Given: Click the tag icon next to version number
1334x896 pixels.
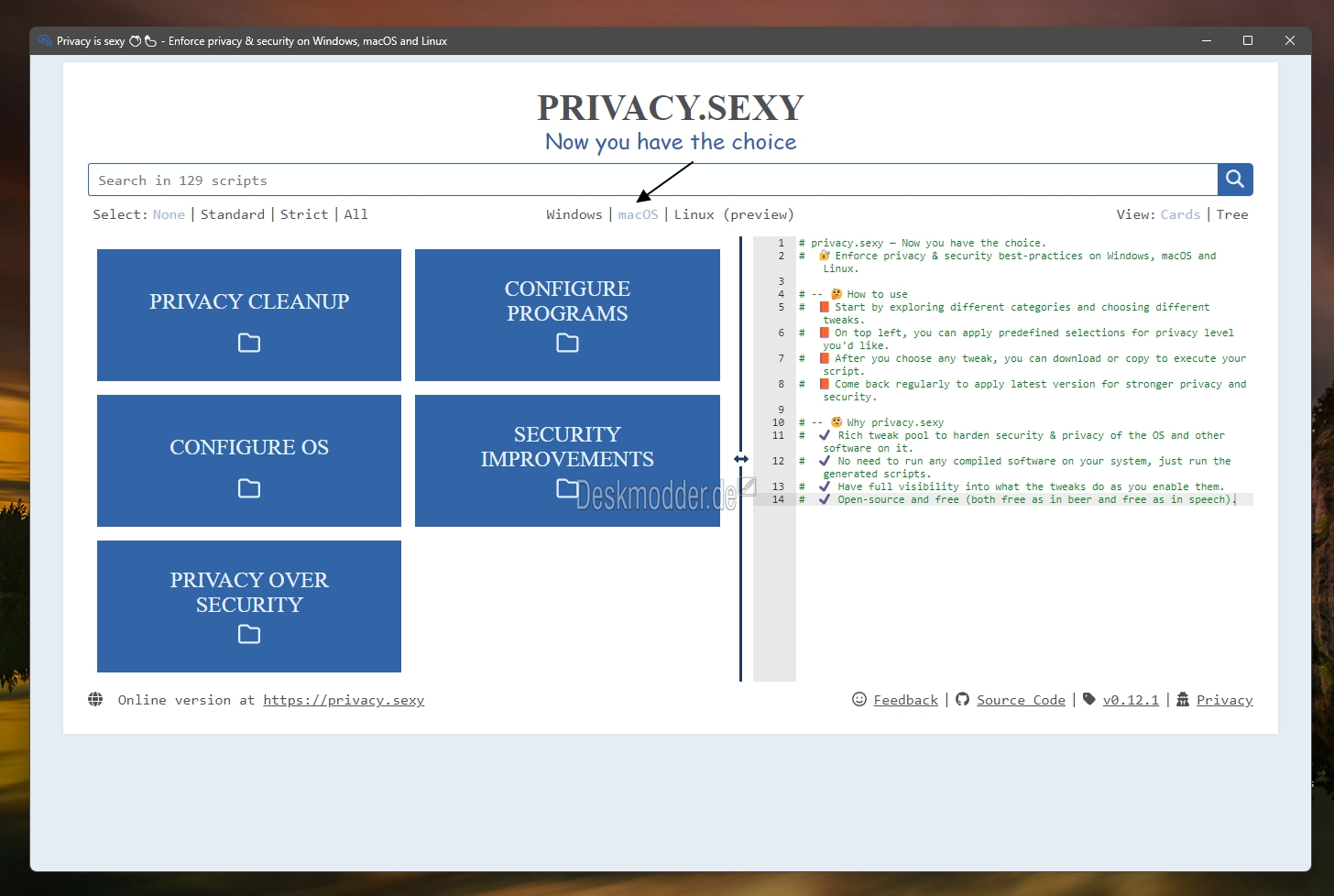Looking at the screenshot, I should (x=1089, y=699).
